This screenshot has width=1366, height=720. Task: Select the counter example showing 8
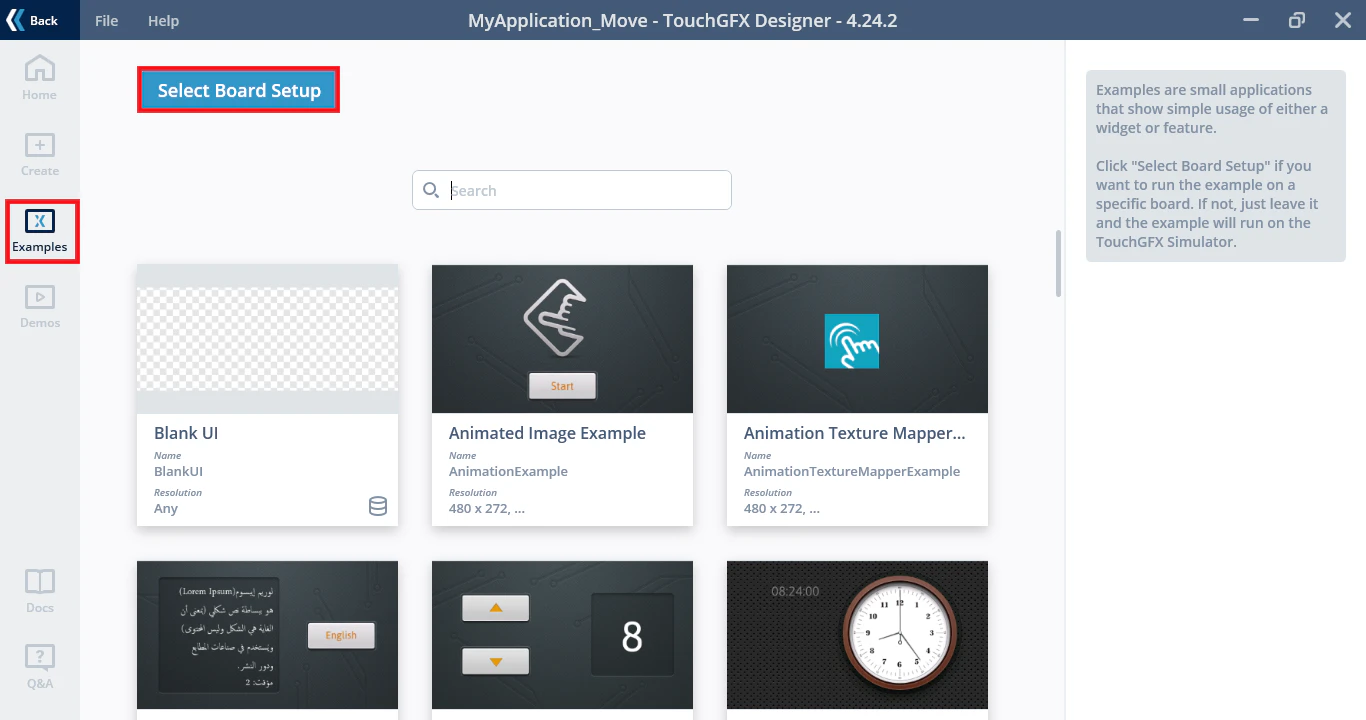pyautogui.click(x=562, y=635)
